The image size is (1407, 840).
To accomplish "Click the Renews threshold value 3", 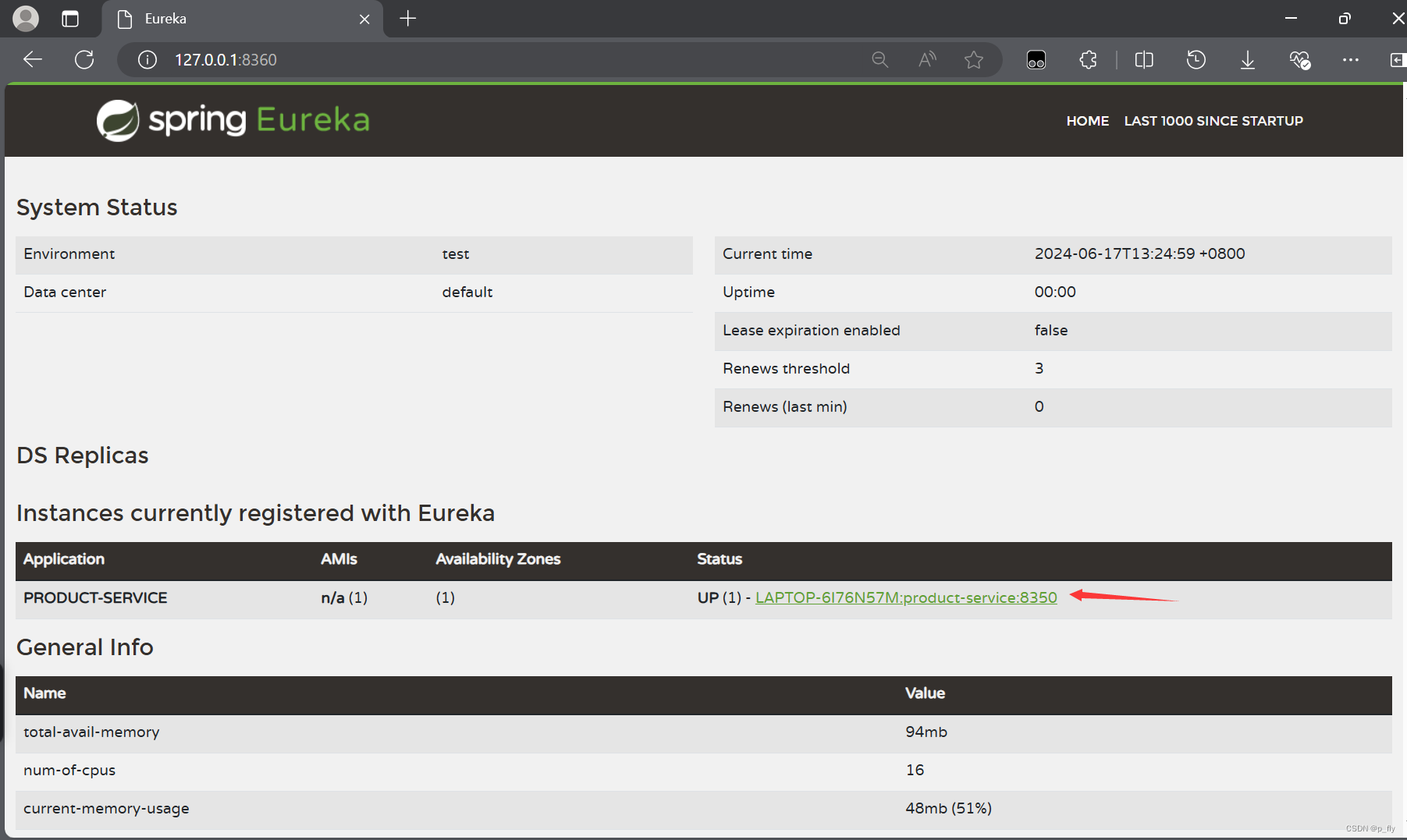I will (1039, 368).
